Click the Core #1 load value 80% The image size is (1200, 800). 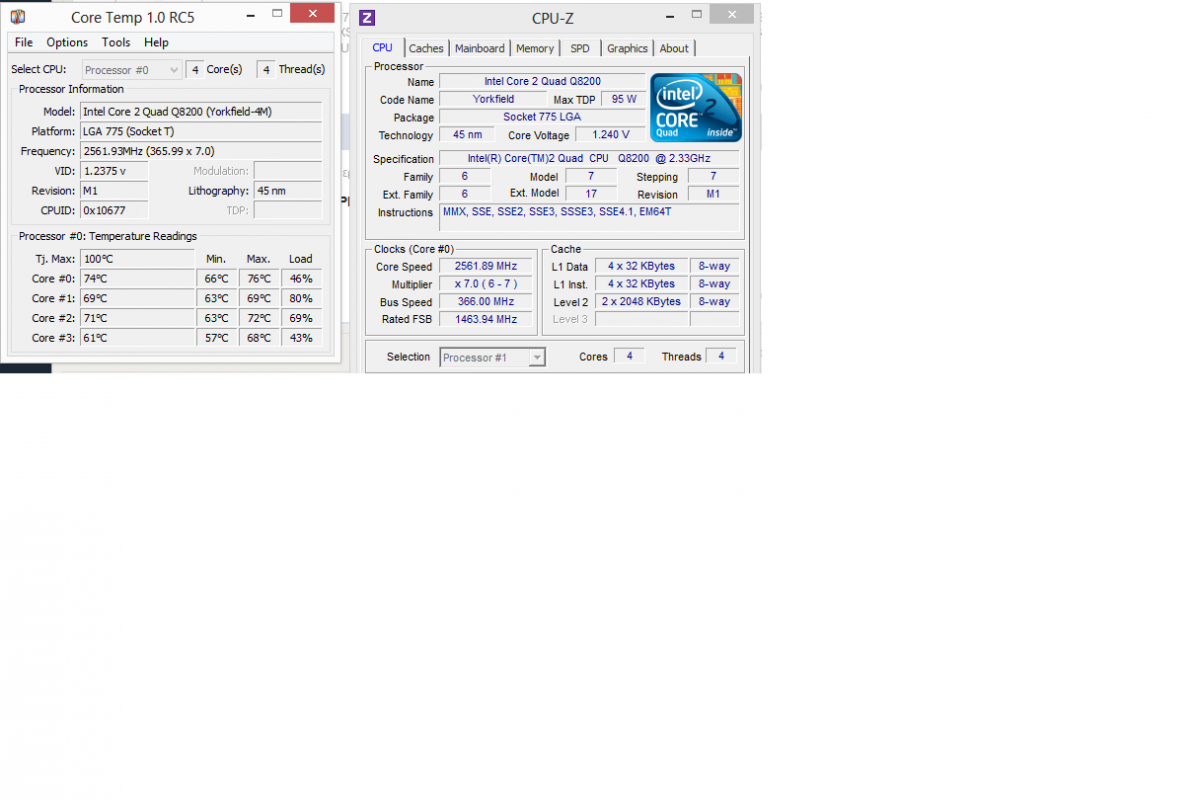[301, 298]
